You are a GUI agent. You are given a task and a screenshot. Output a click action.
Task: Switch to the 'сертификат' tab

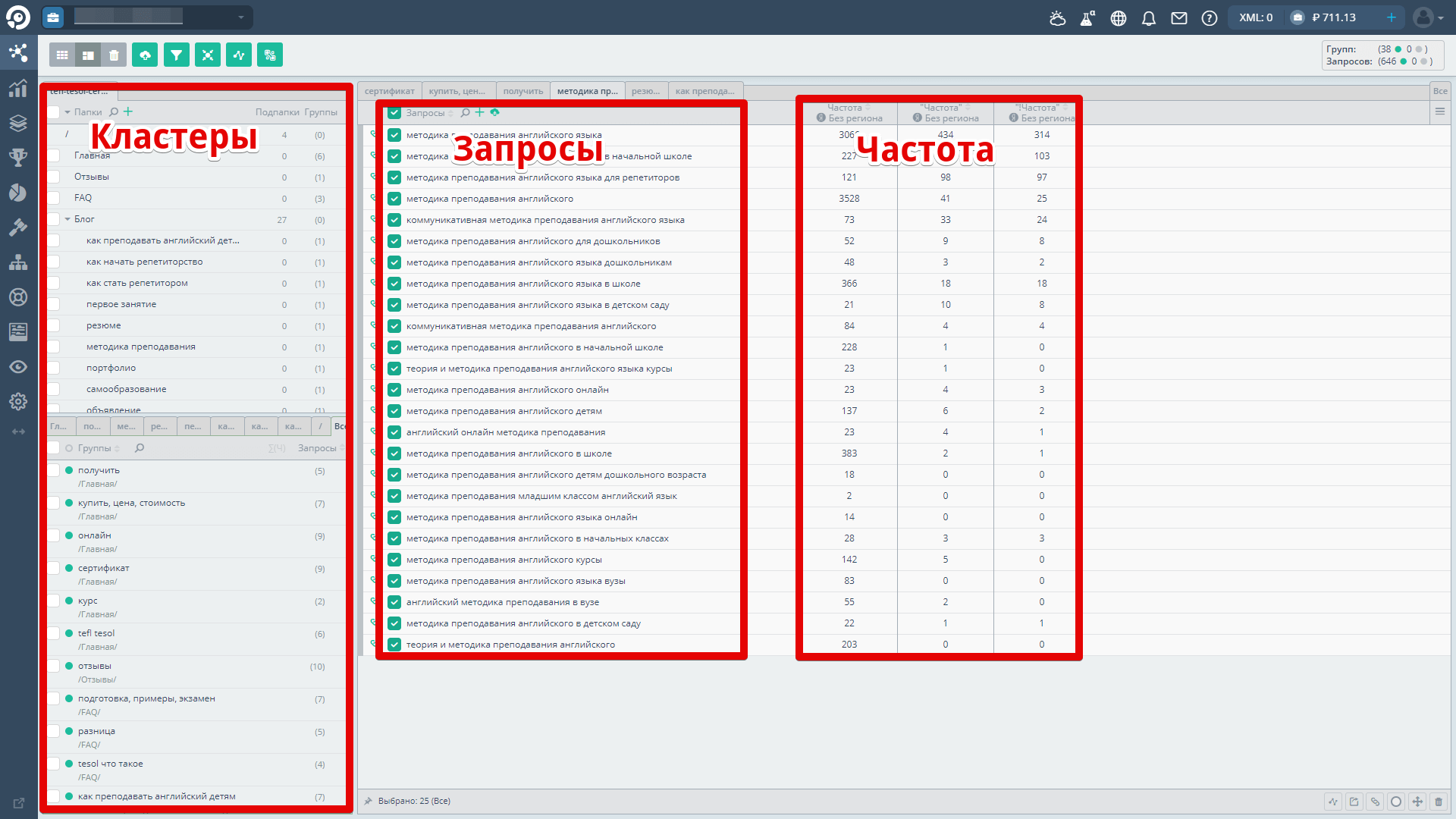[x=389, y=91]
